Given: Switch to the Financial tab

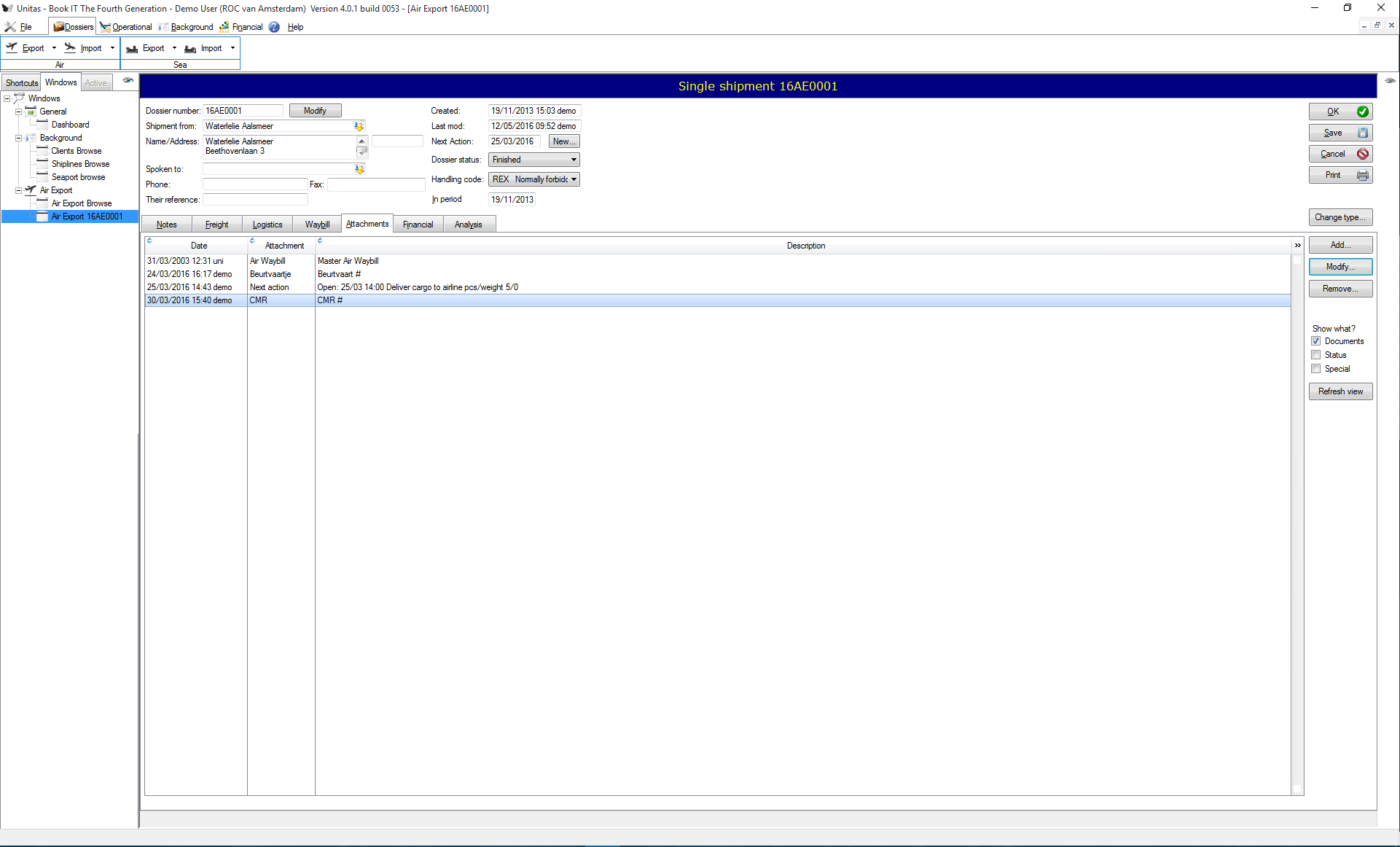Looking at the screenshot, I should [418, 225].
